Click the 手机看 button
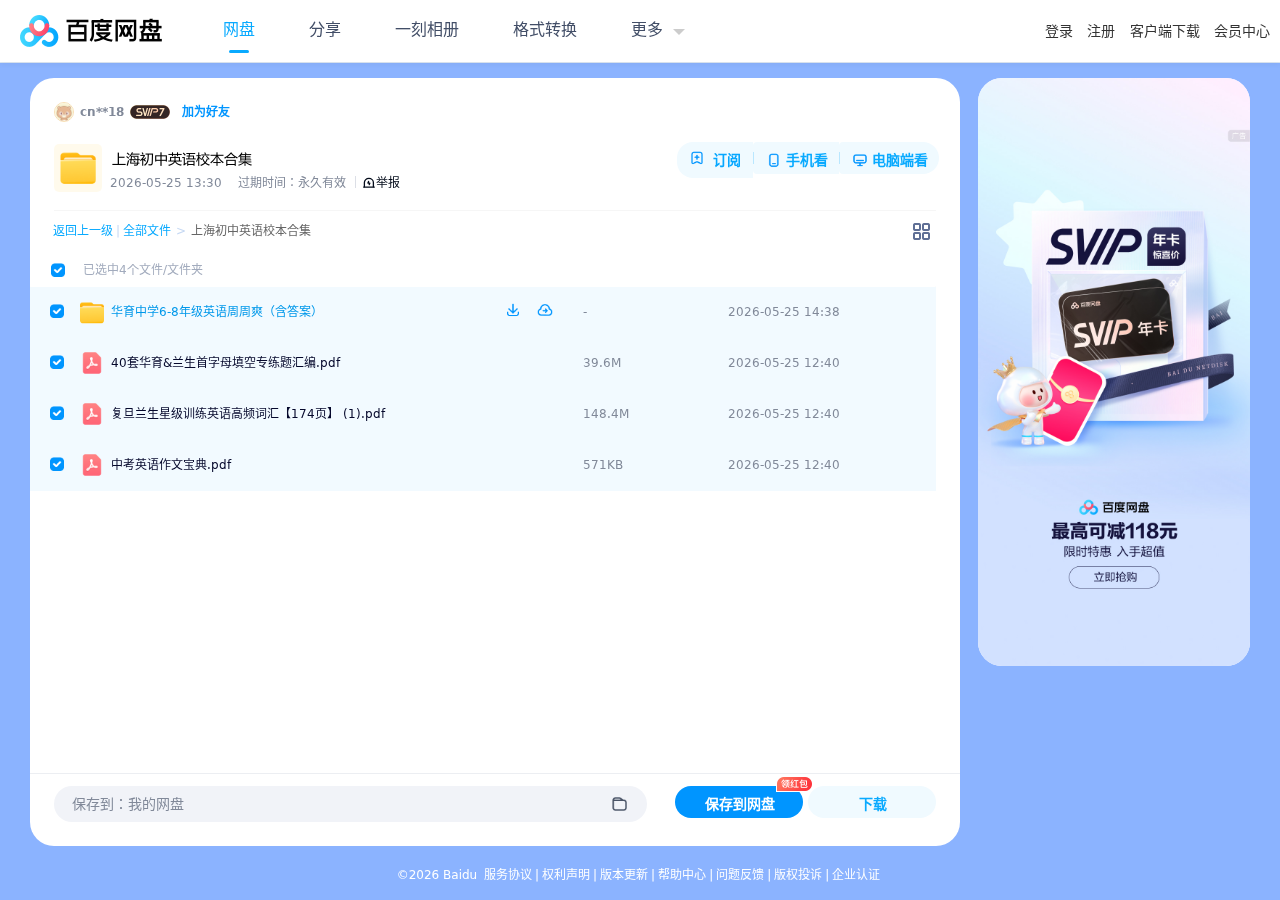The image size is (1280, 900). coord(797,160)
